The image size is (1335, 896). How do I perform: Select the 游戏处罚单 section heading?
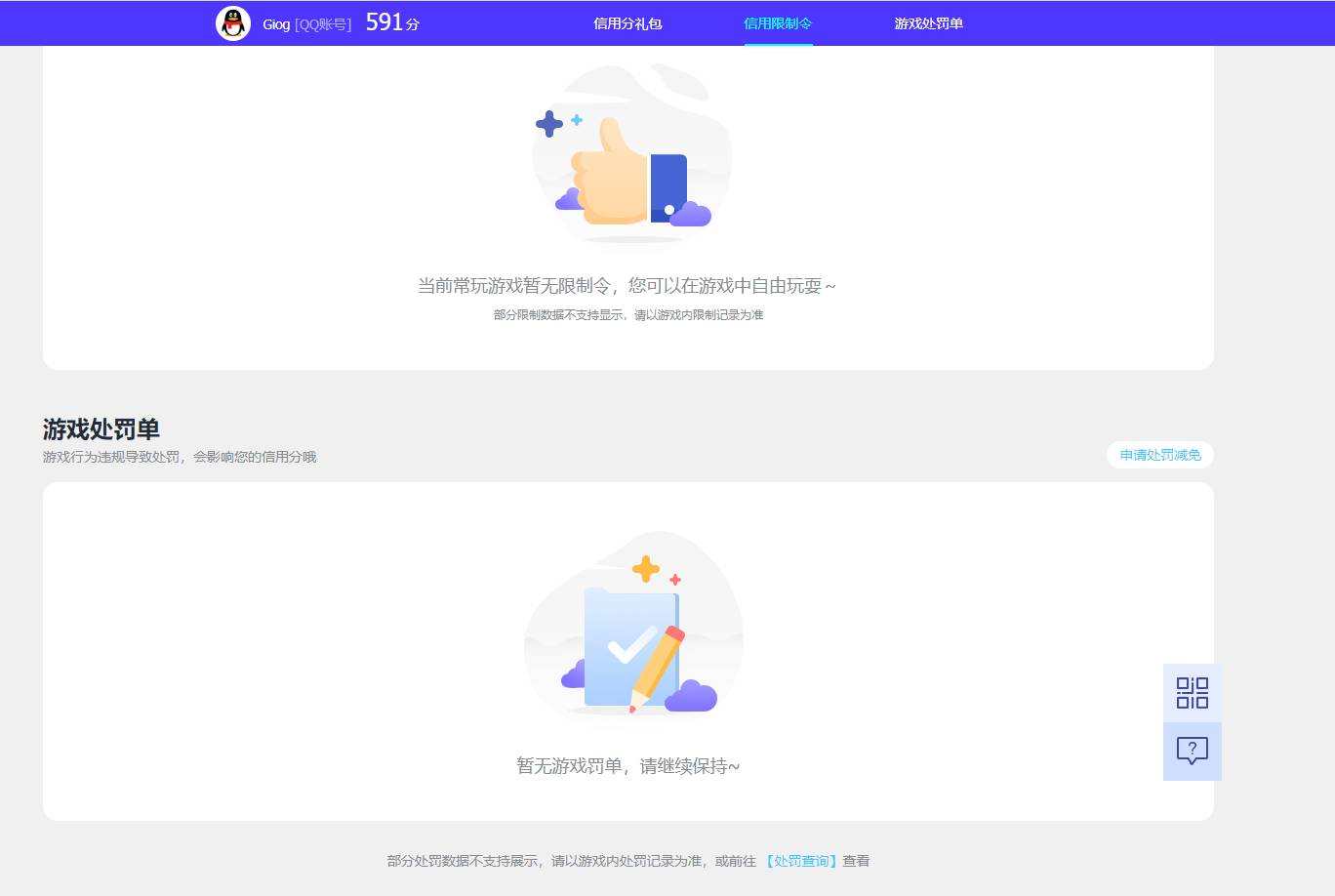[x=101, y=429]
